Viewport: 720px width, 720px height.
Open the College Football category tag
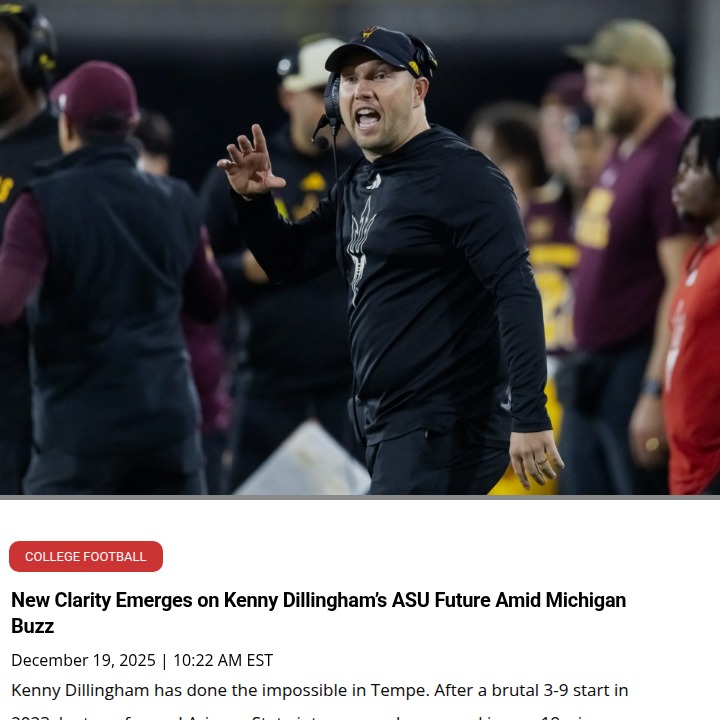tap(86, 556)
